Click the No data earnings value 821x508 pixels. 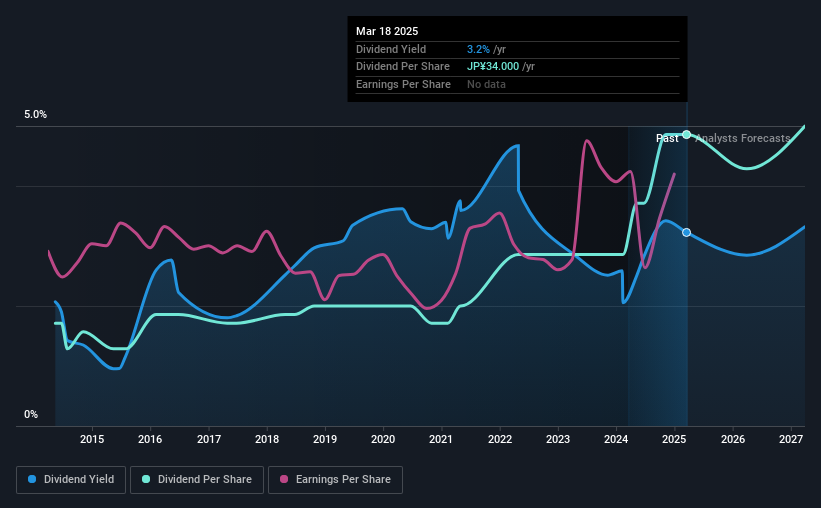(486, 84)
